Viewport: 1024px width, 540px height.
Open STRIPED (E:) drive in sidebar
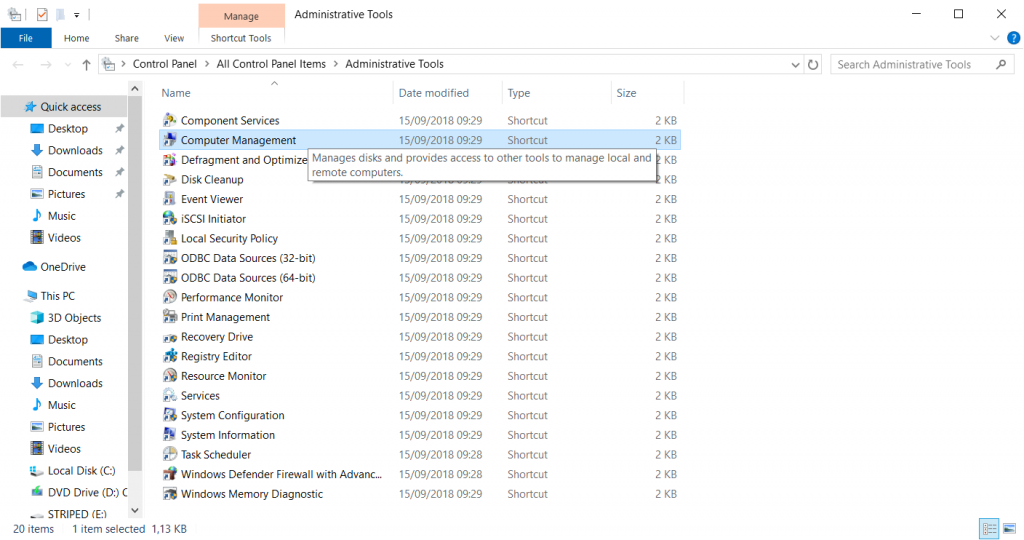tap(69, 514)
